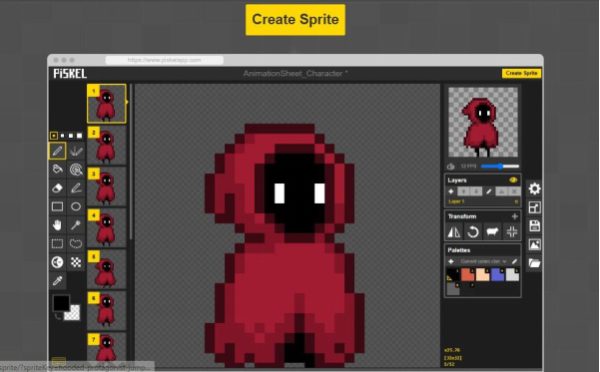
Task: Select the Lighten tool
Action: click(x=57, y=262)
